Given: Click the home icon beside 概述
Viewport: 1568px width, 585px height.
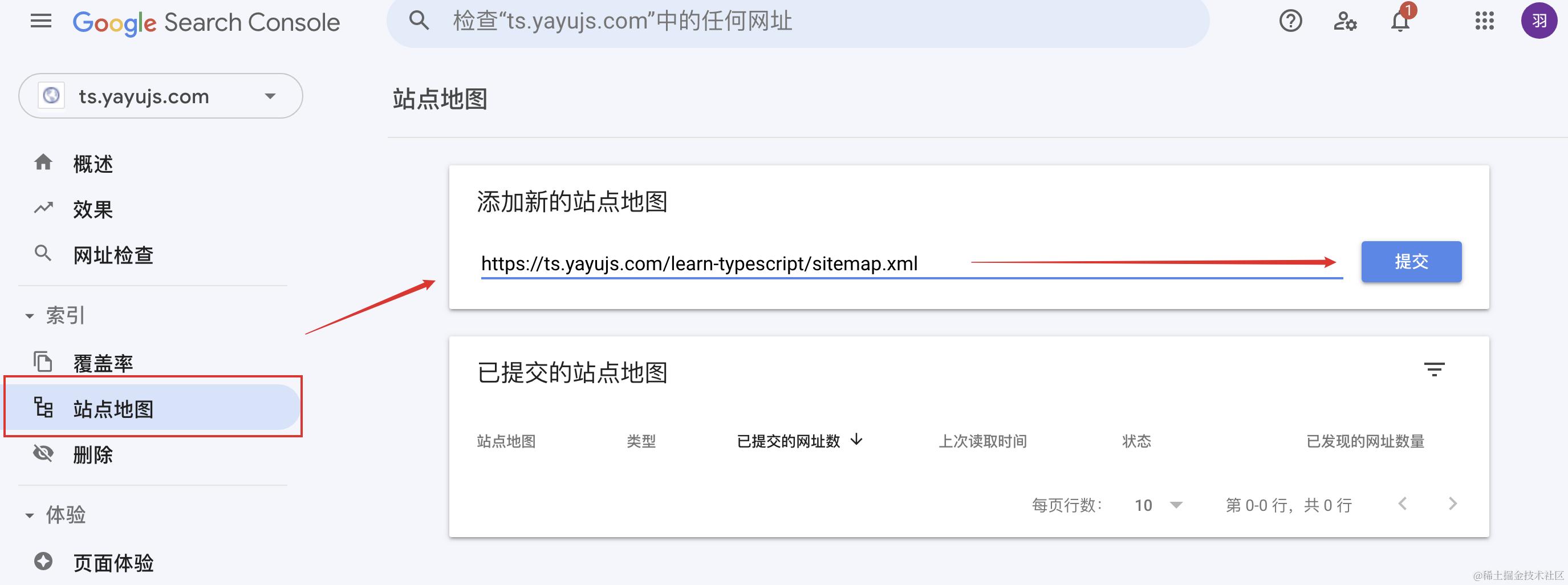Looking at the screenshot, I should coord(43,162).
